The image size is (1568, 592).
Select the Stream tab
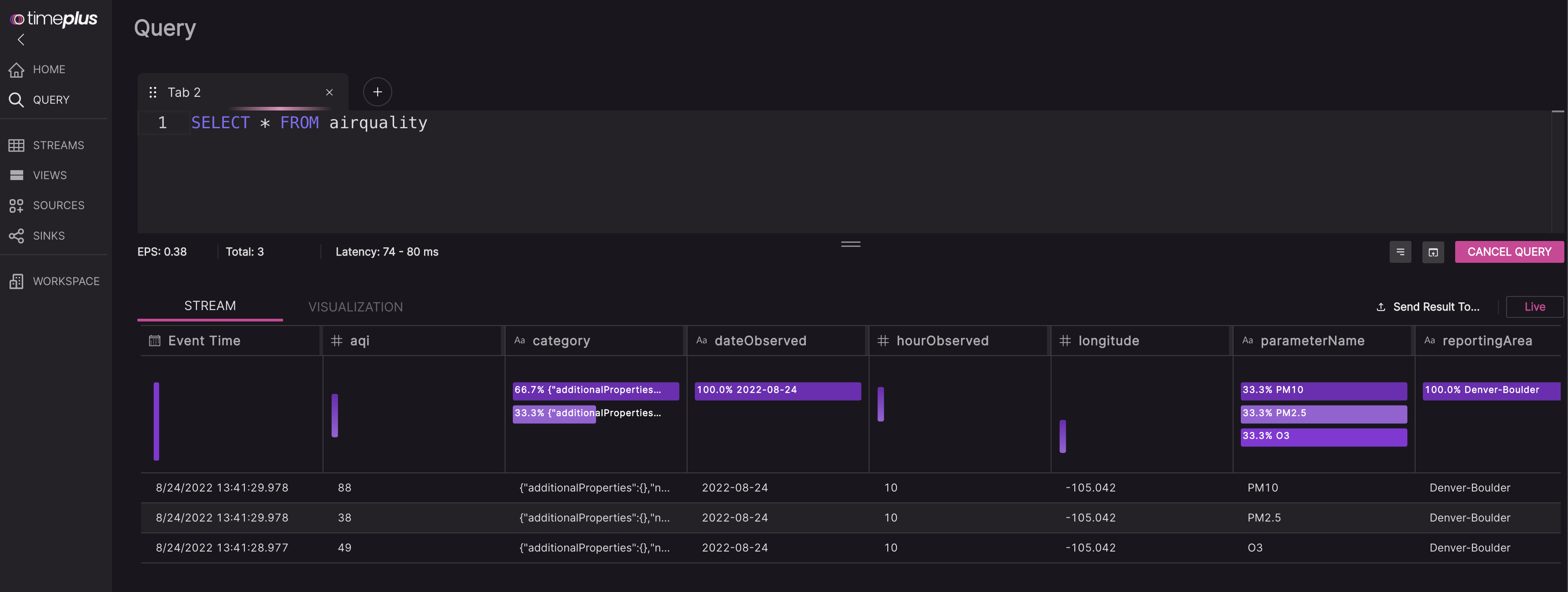pos(210,306)
